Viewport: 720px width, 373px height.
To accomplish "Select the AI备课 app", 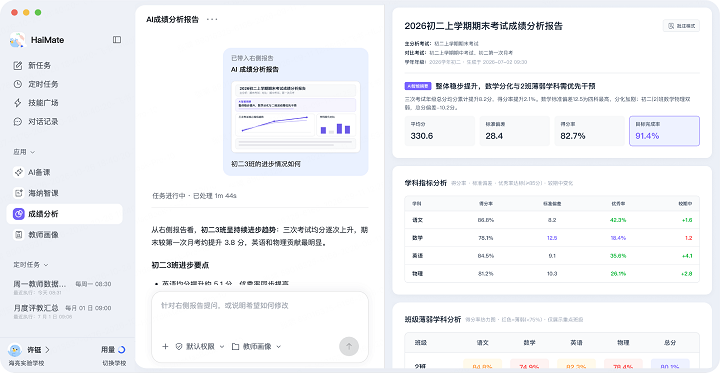I will (x=64, y=172).
